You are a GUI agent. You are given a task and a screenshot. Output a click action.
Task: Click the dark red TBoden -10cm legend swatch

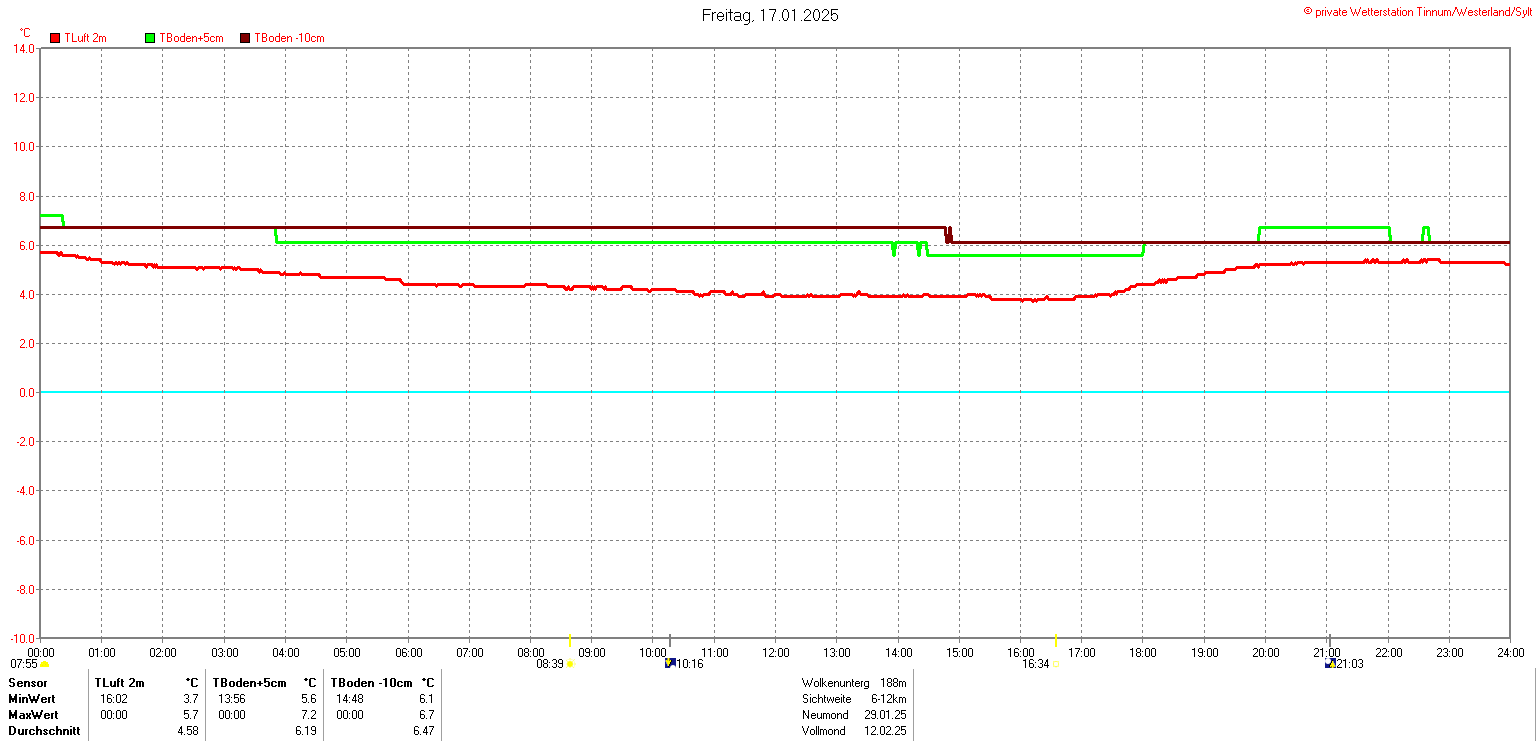[x=245, y=38]
